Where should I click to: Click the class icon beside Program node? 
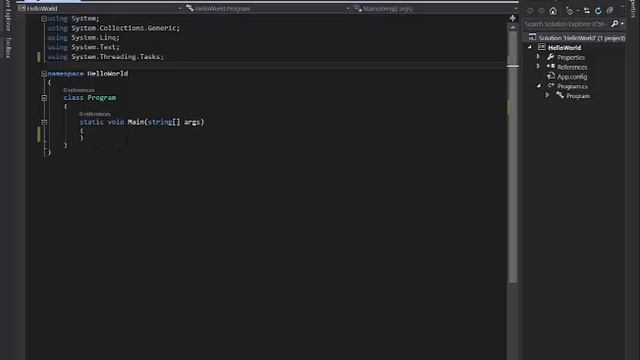pos(560,95)
